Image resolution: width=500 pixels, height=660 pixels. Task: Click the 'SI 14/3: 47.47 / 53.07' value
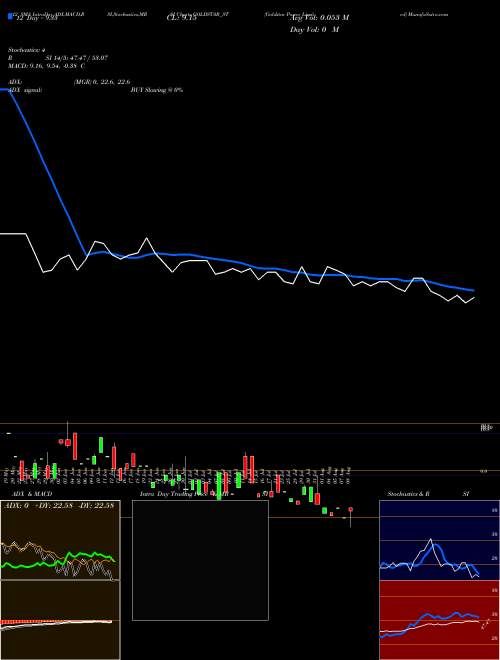click(77, 58)
